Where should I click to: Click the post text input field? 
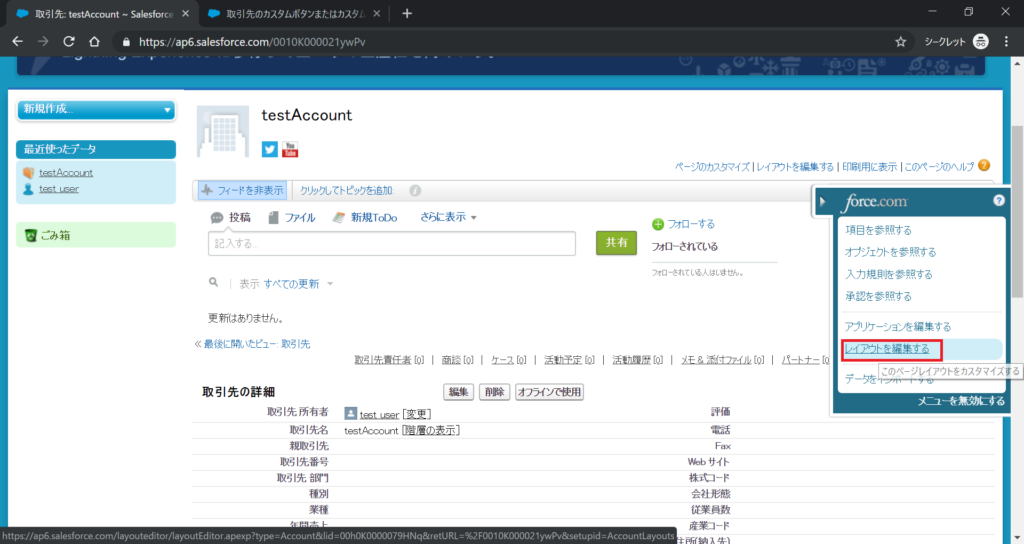[391, 243]
